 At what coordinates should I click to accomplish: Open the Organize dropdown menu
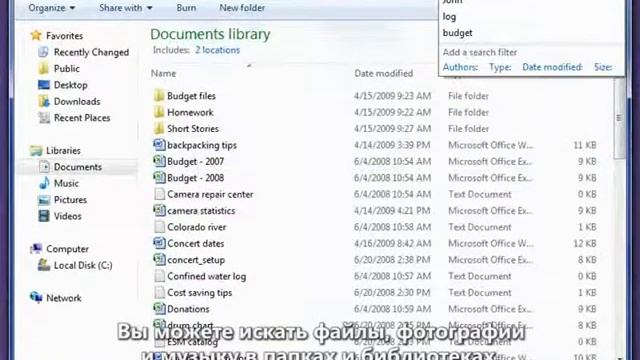[x=51, y=8]
